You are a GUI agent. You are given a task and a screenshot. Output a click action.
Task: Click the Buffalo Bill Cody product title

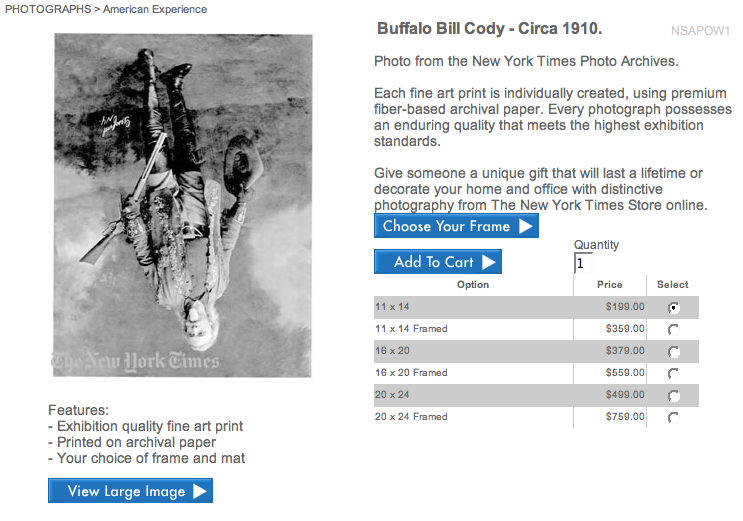click(x=489, y=28)
